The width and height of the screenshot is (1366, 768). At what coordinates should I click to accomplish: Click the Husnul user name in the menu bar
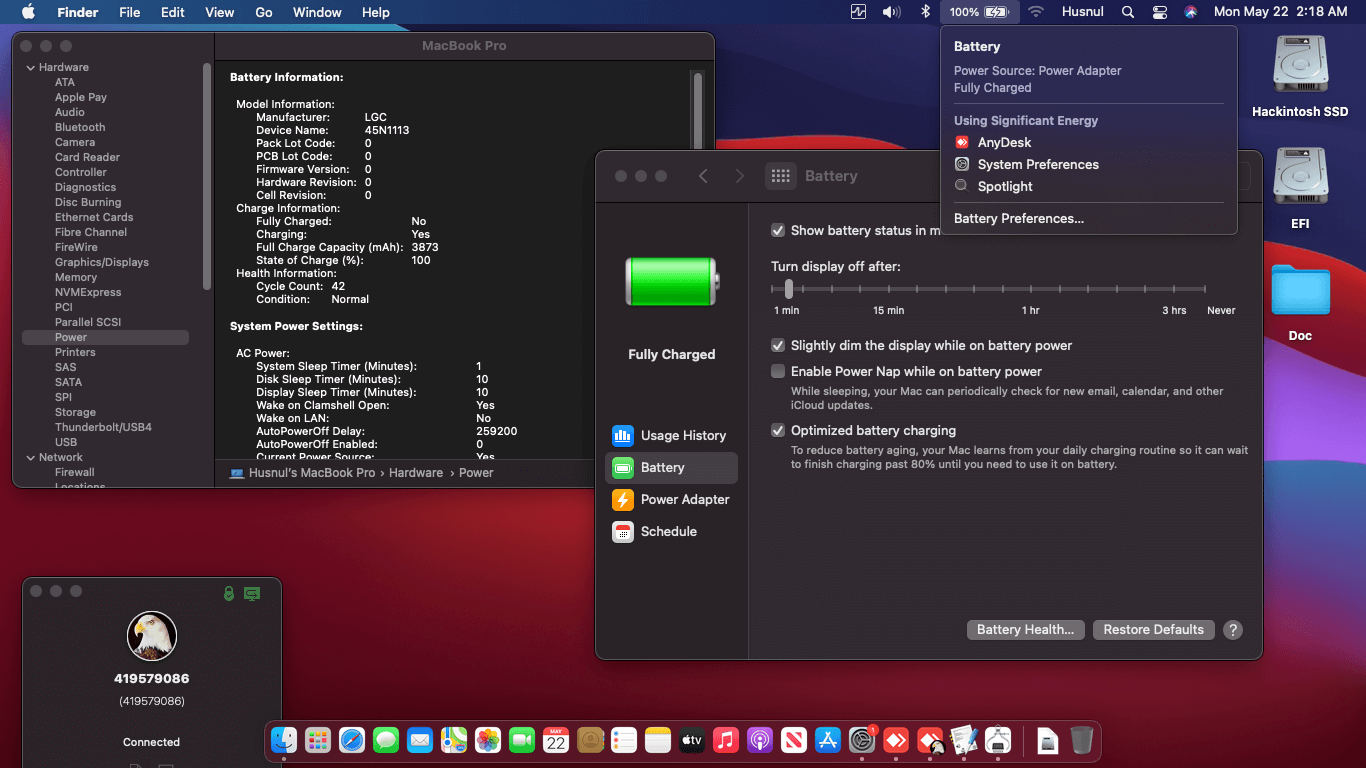click(1082, 12)
